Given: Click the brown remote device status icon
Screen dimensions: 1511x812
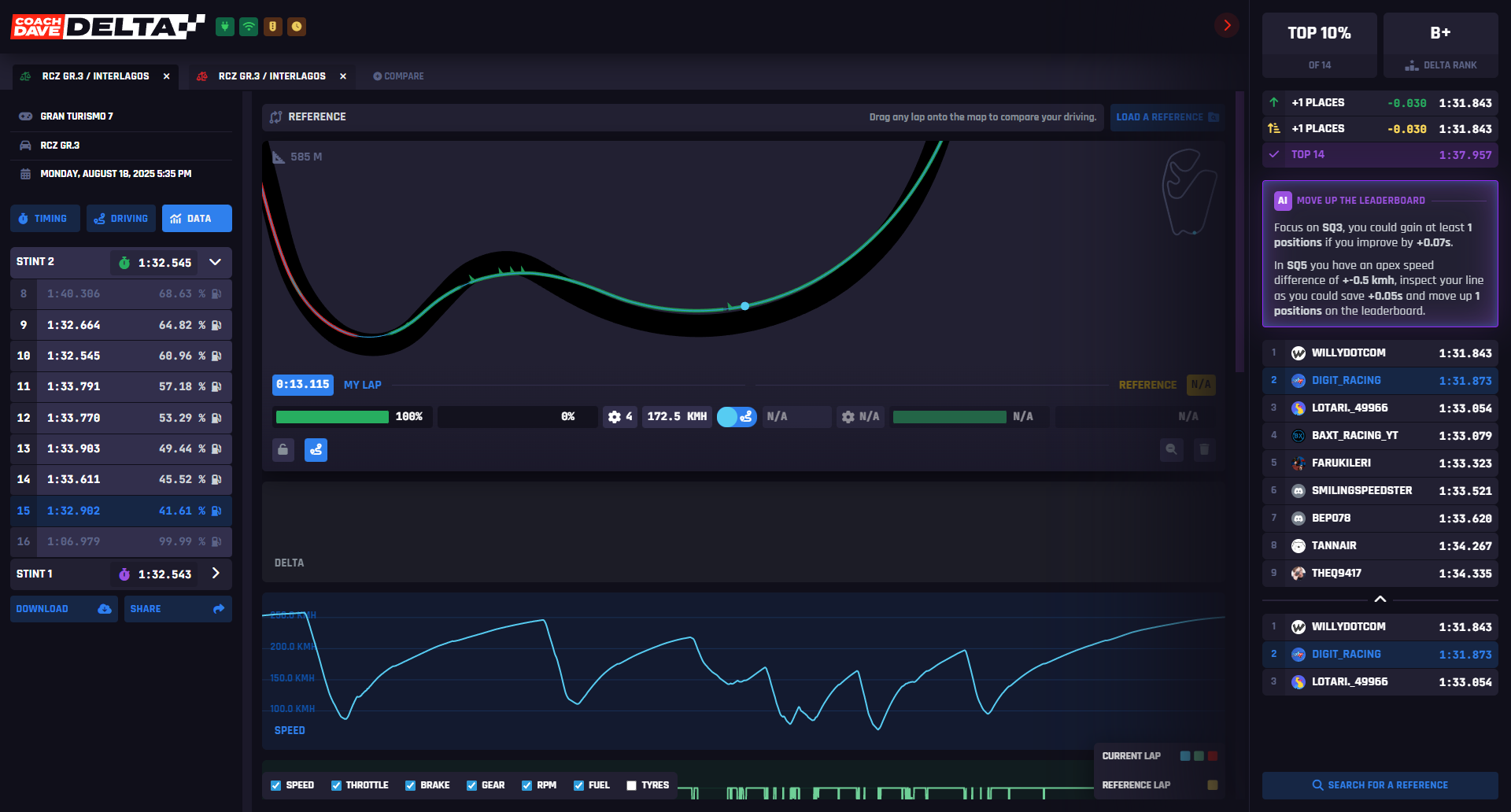Looking at the screenshot, I should point(272,27).
